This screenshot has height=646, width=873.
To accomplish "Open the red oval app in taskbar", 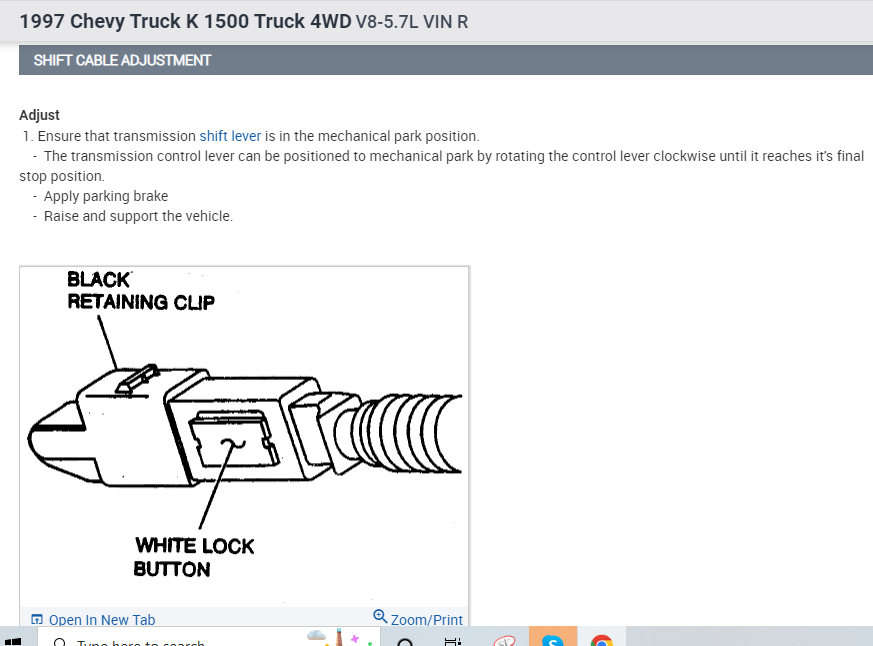I will coord(504,641).
